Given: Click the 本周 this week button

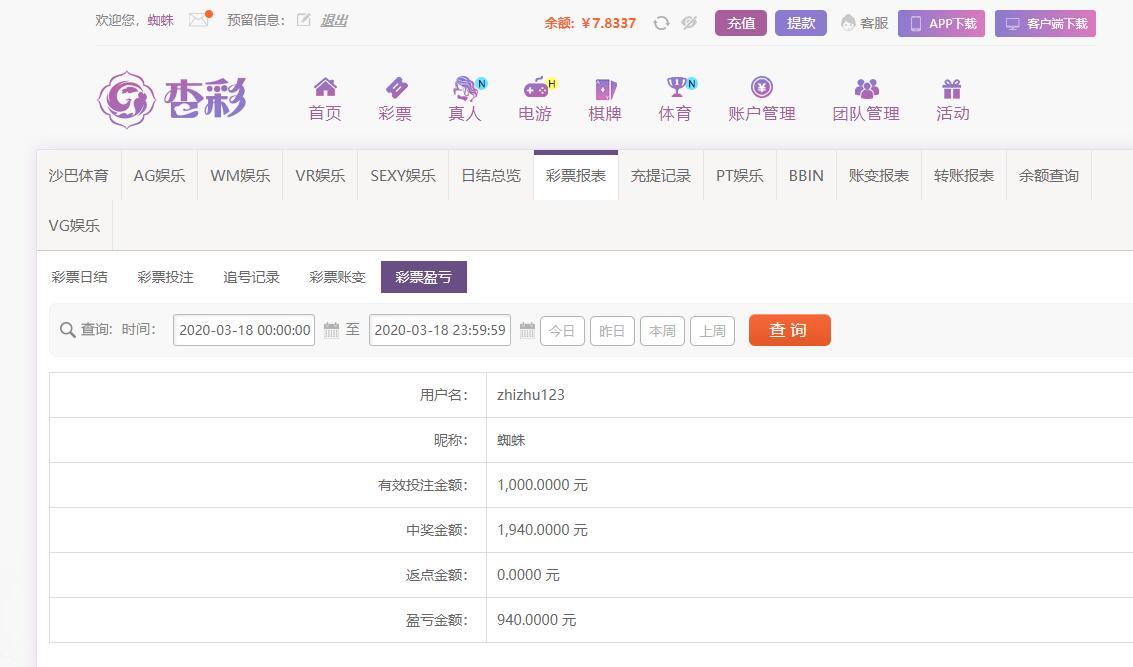Looking at the screenshot, I should (663, 331).
